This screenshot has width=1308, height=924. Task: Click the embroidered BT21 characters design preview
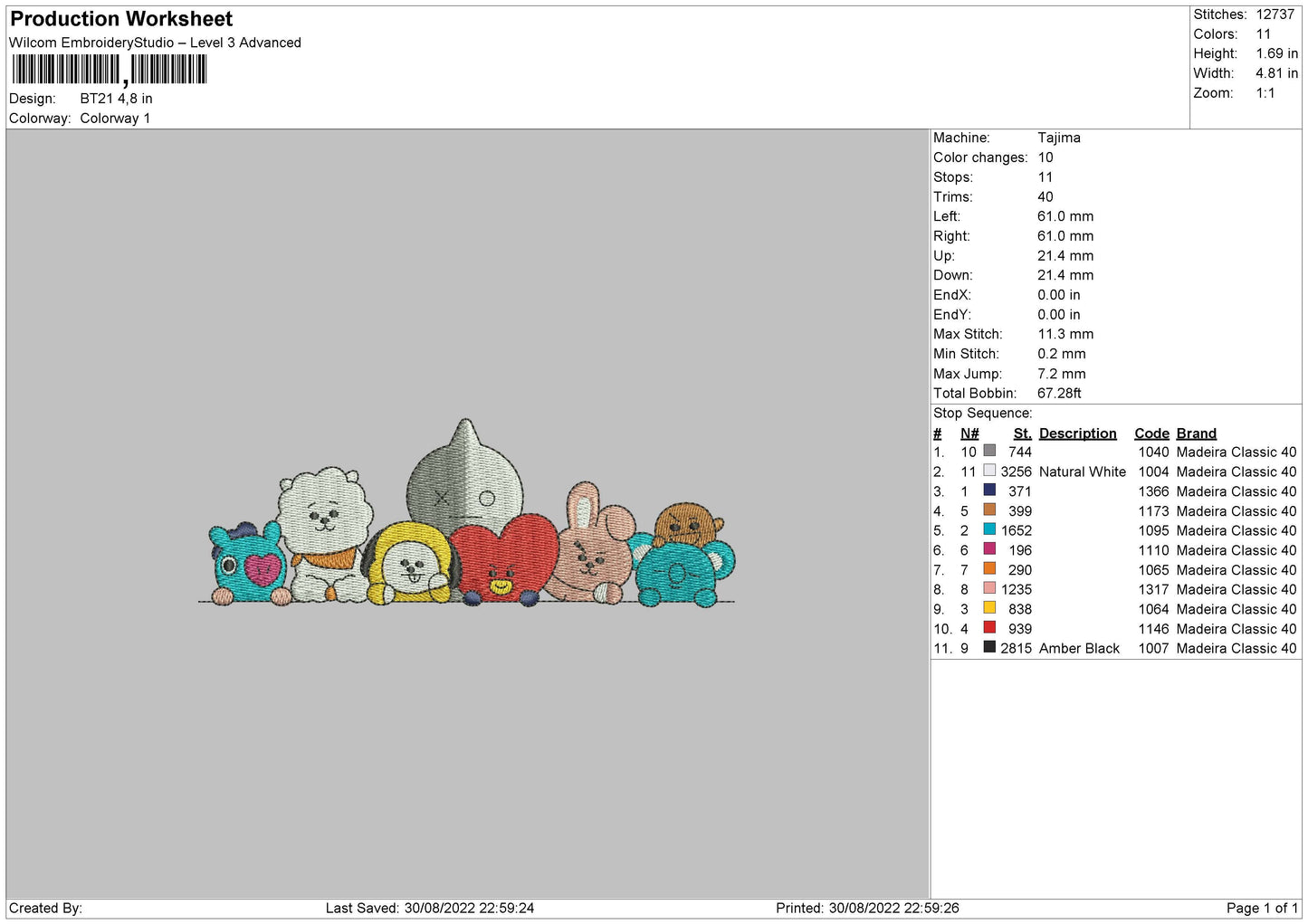pyautogui.click(x=467, y=513)
